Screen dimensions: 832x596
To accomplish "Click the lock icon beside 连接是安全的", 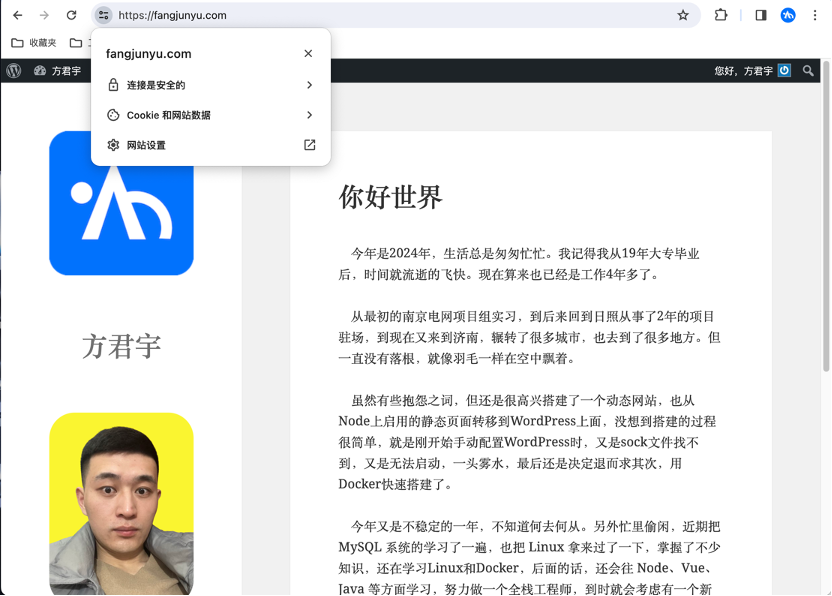I will [x=113, y=85].
